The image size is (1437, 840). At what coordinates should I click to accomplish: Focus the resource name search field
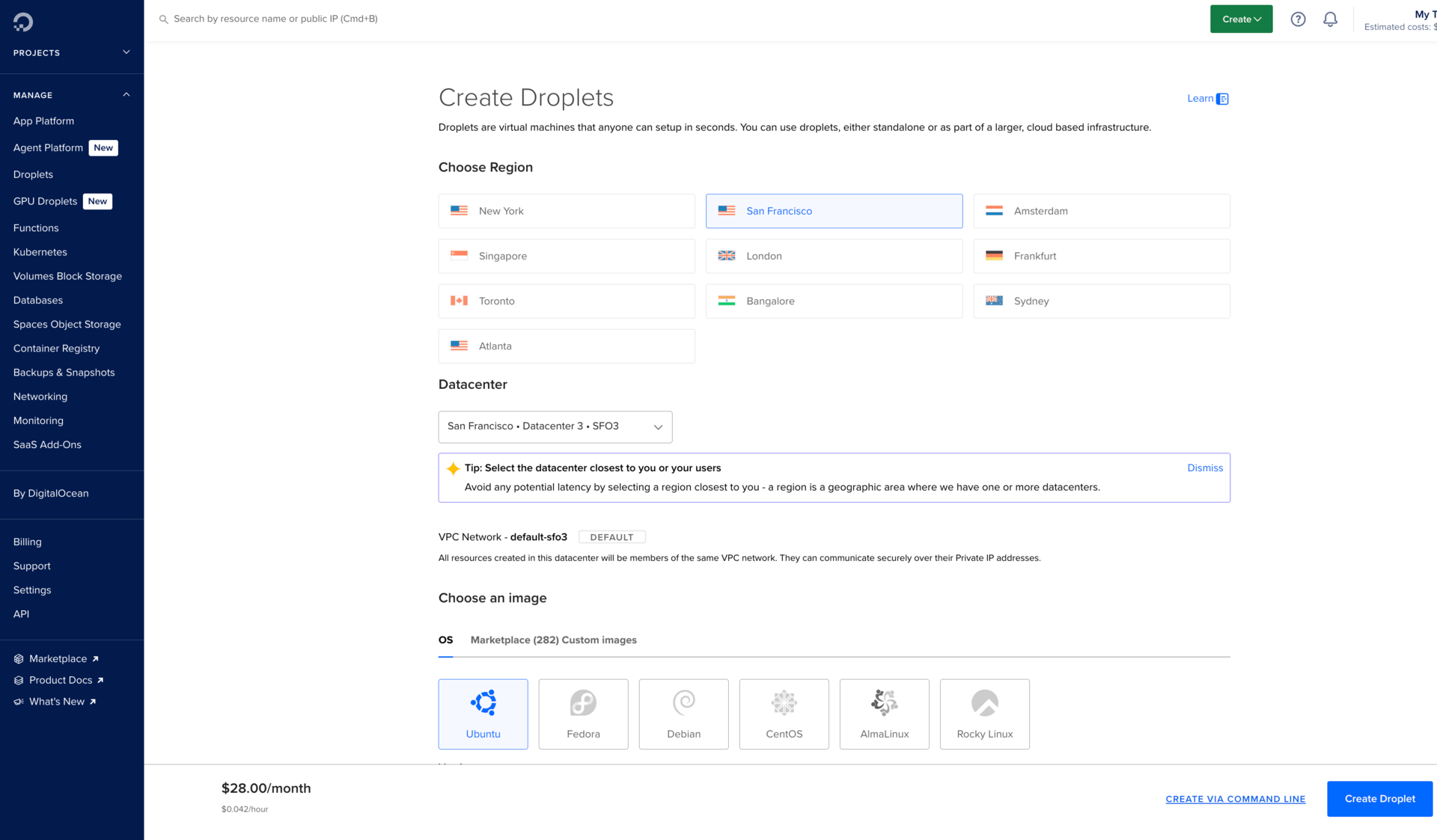click(275, 19)
